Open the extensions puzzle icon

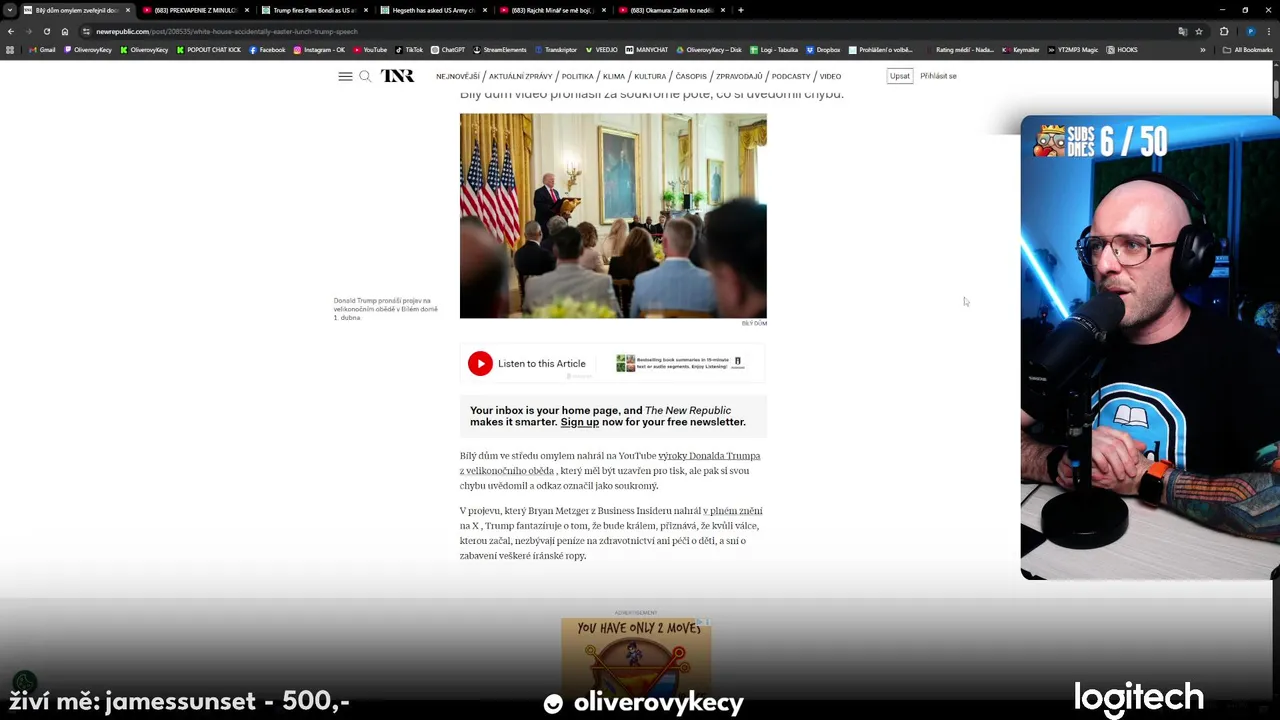tap(1224, 31)
